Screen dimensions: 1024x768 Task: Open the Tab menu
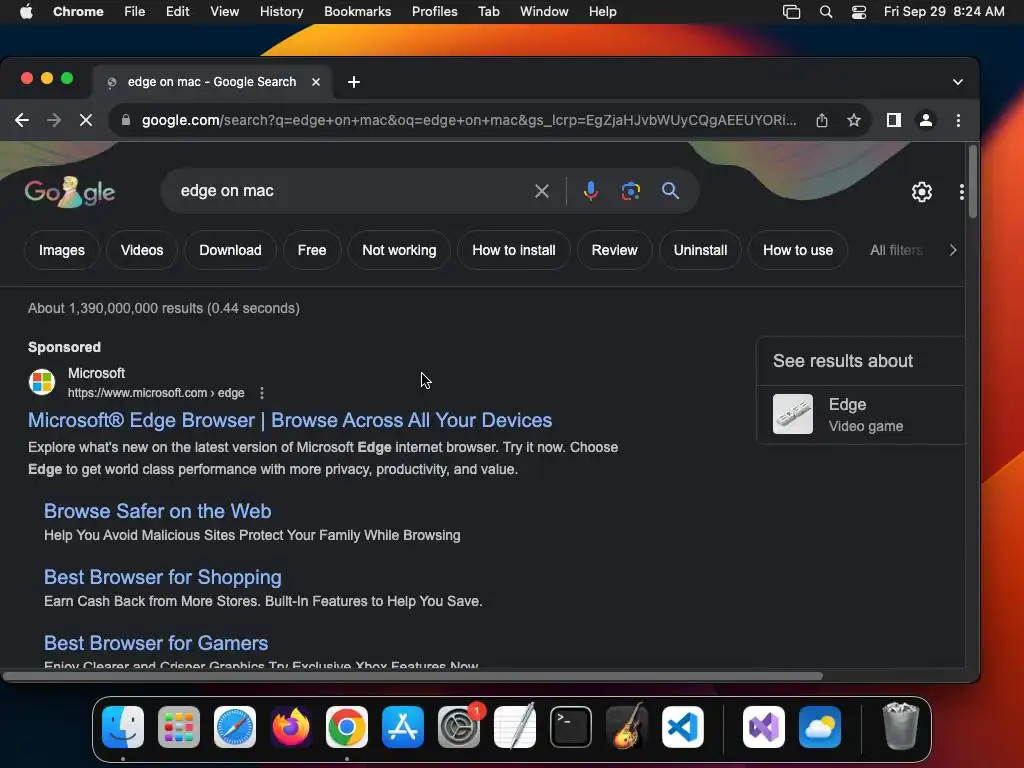click(x=488, y=12)
